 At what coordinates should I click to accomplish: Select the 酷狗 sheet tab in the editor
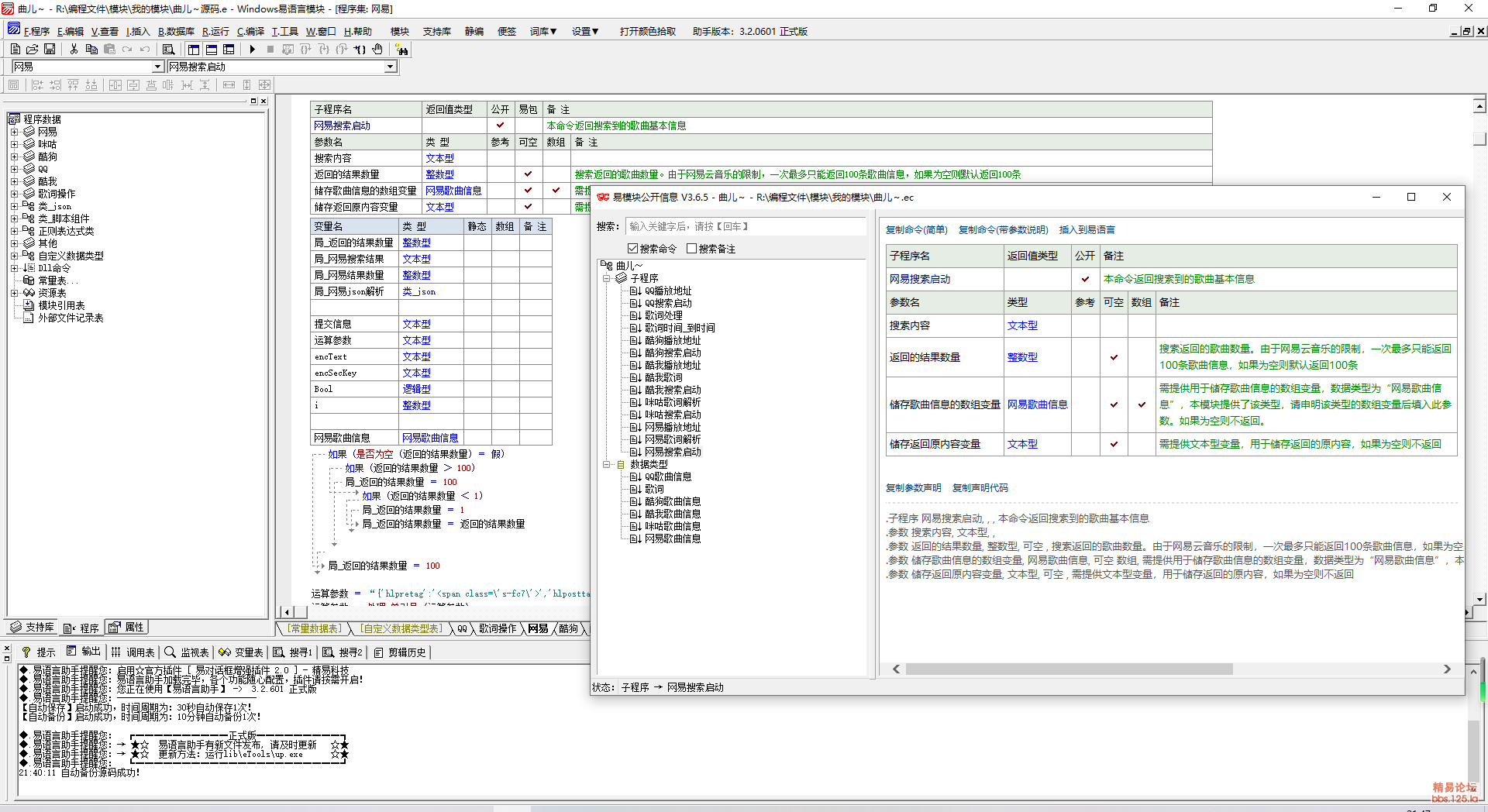pos(568,628)
